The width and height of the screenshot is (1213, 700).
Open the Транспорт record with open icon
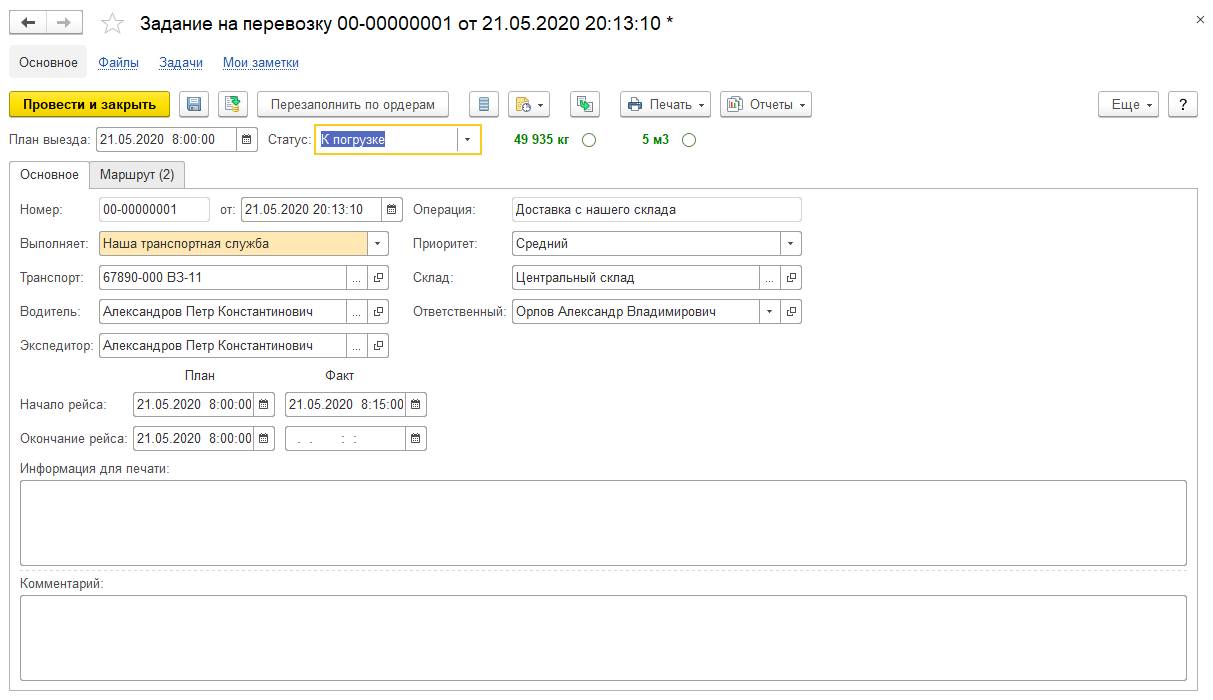click(x=378, y=278)
